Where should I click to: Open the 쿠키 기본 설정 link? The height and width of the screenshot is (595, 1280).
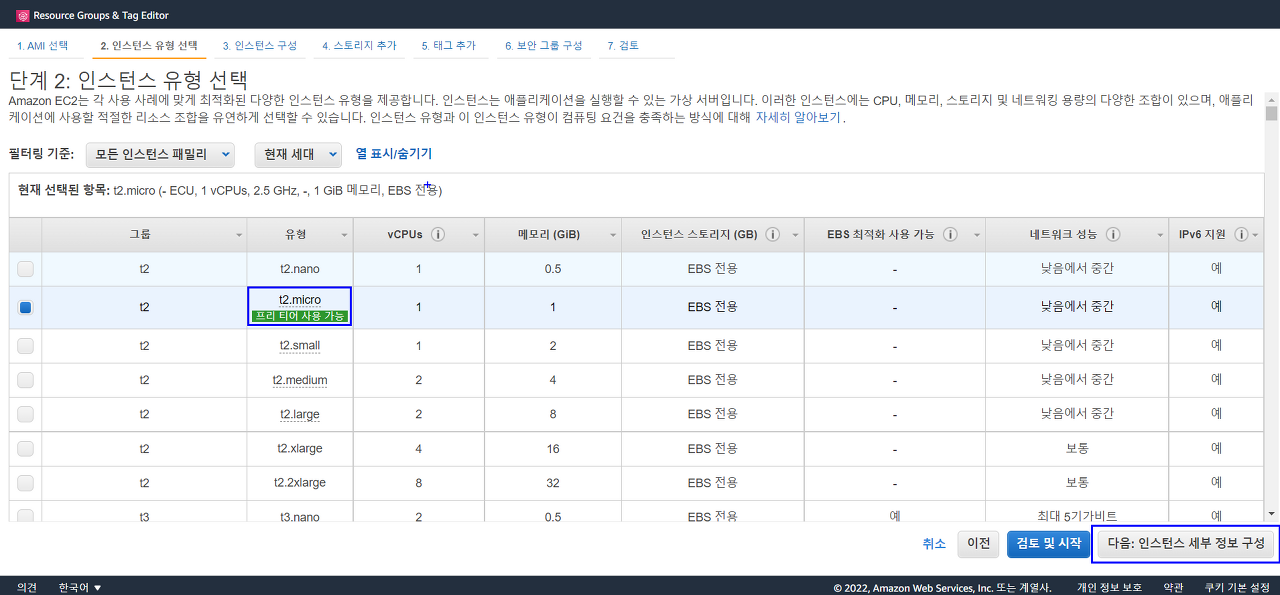pos(1237,587)
